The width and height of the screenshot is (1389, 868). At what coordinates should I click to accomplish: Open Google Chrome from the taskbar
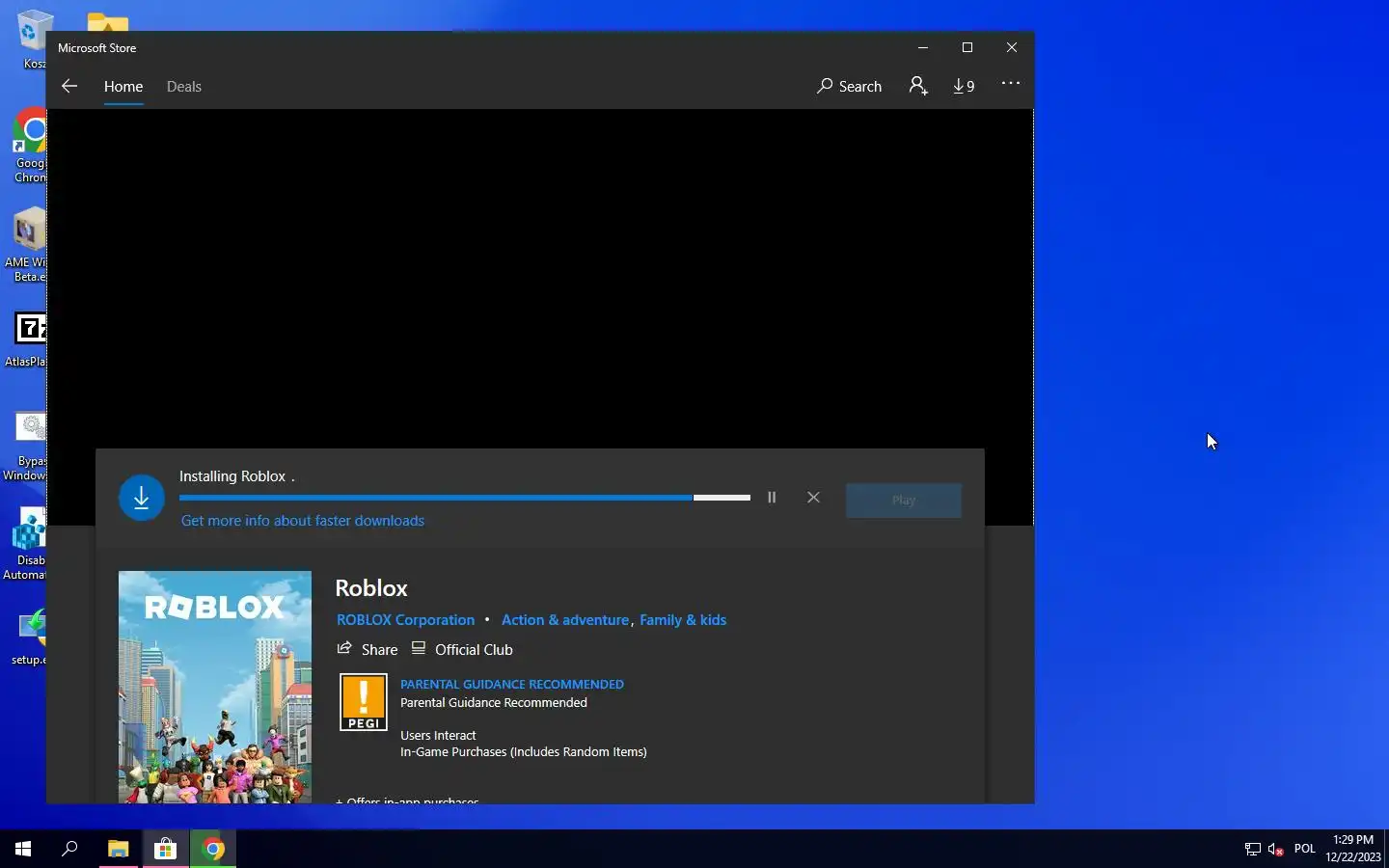click(213, 849)
